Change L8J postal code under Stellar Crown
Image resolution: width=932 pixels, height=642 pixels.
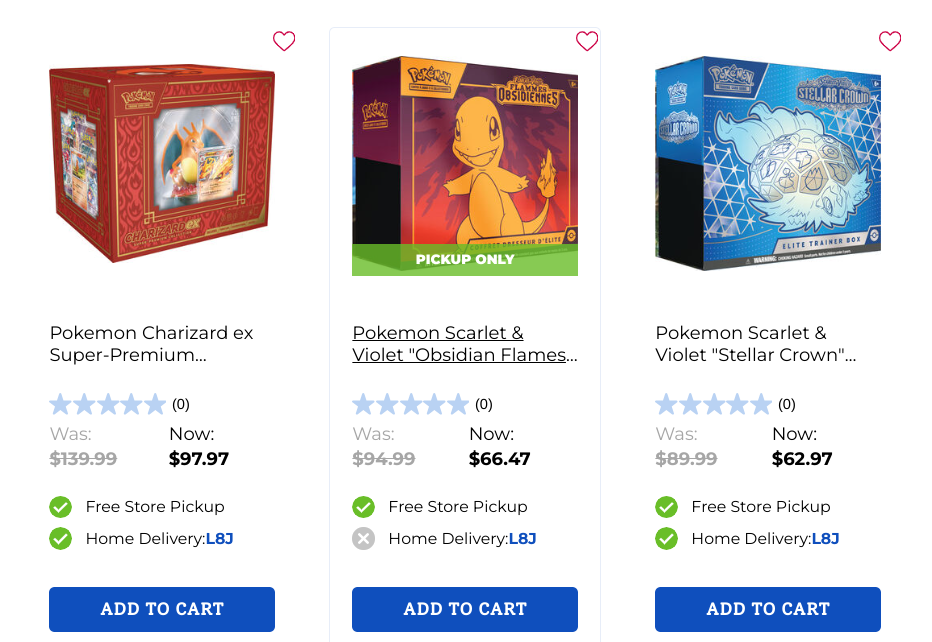[x=825, y=539]
